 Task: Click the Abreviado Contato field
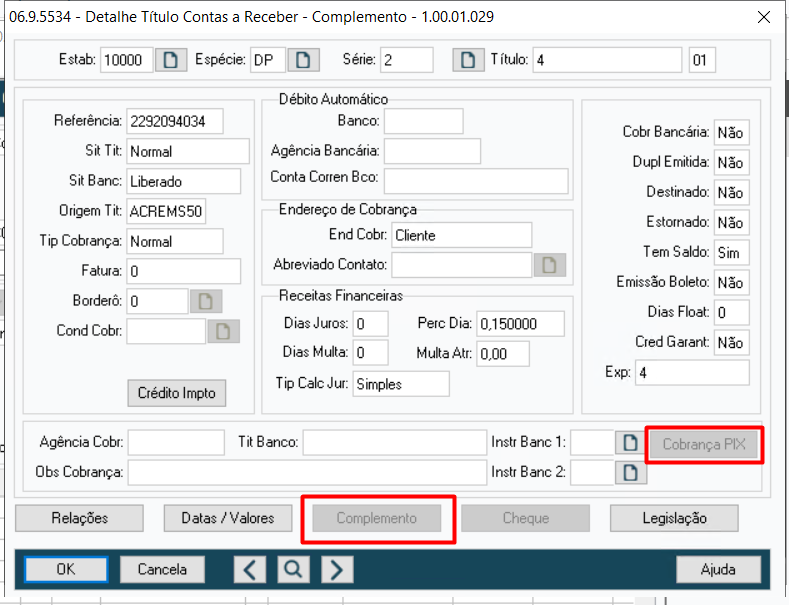[461, 265]
